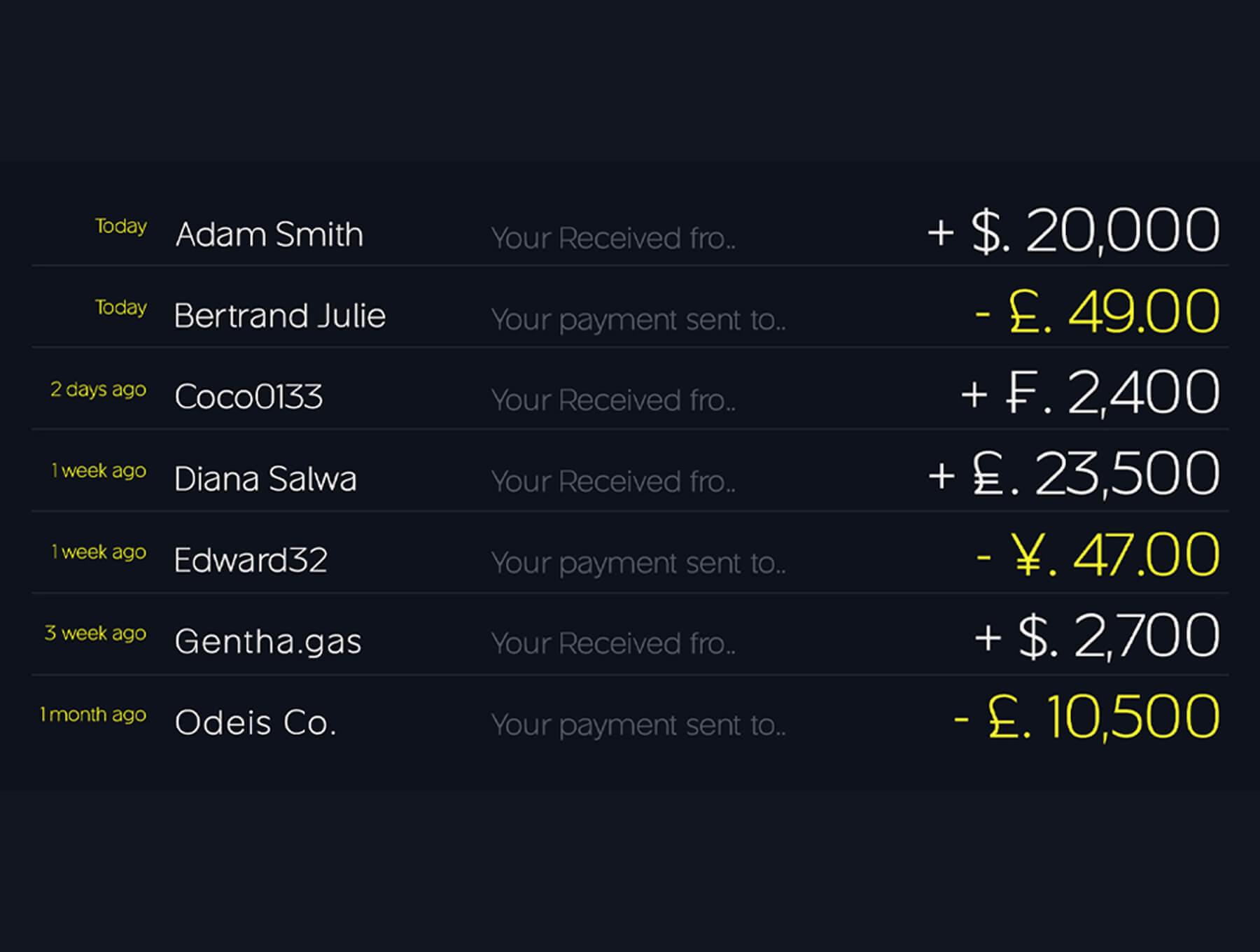Open the Adam Smith transaction
This screenshot has width=1260, height=952.
coord(269,234)
